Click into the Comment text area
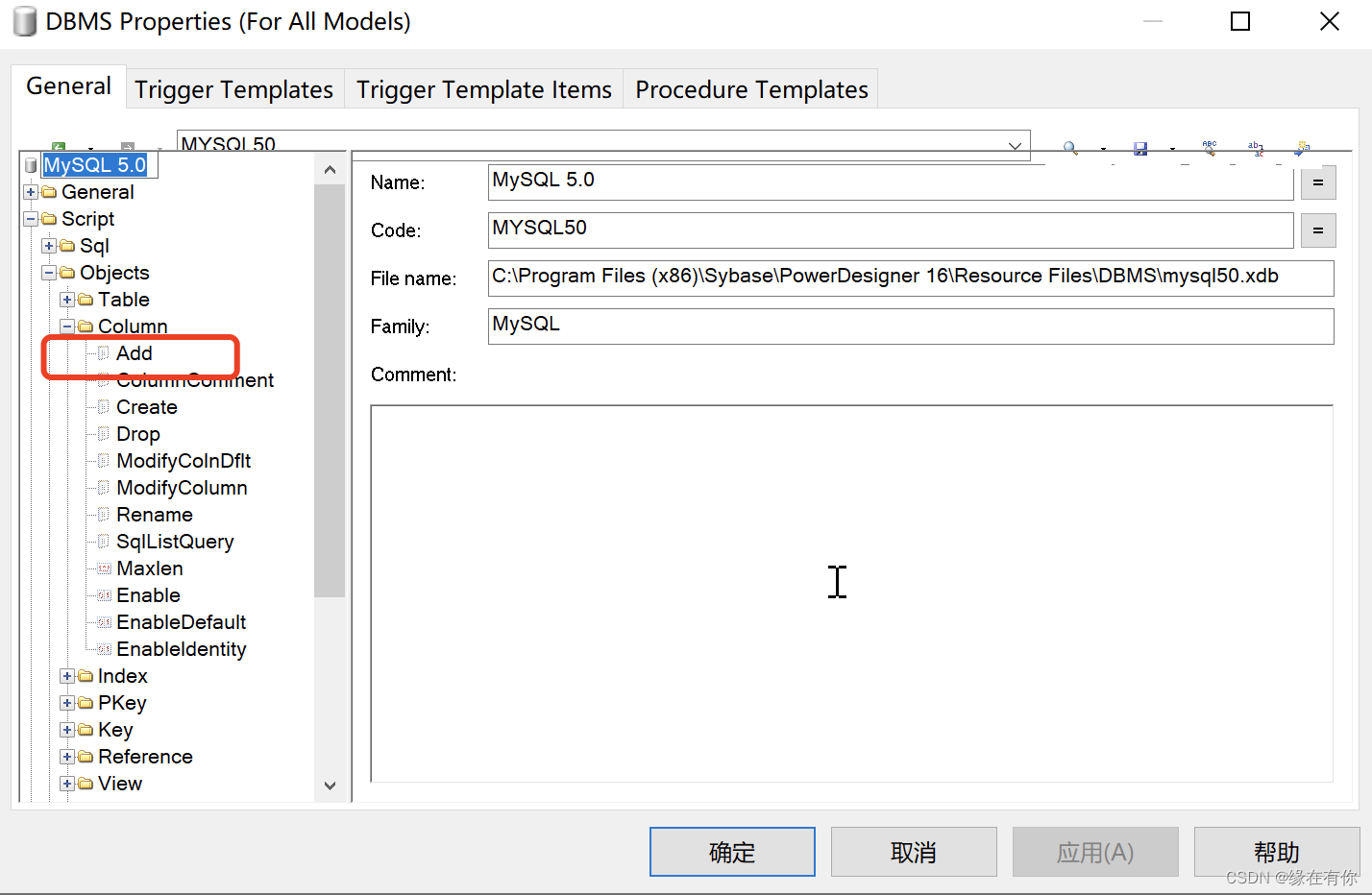This screenshot has height=895, width=1372. coord(851,593)
